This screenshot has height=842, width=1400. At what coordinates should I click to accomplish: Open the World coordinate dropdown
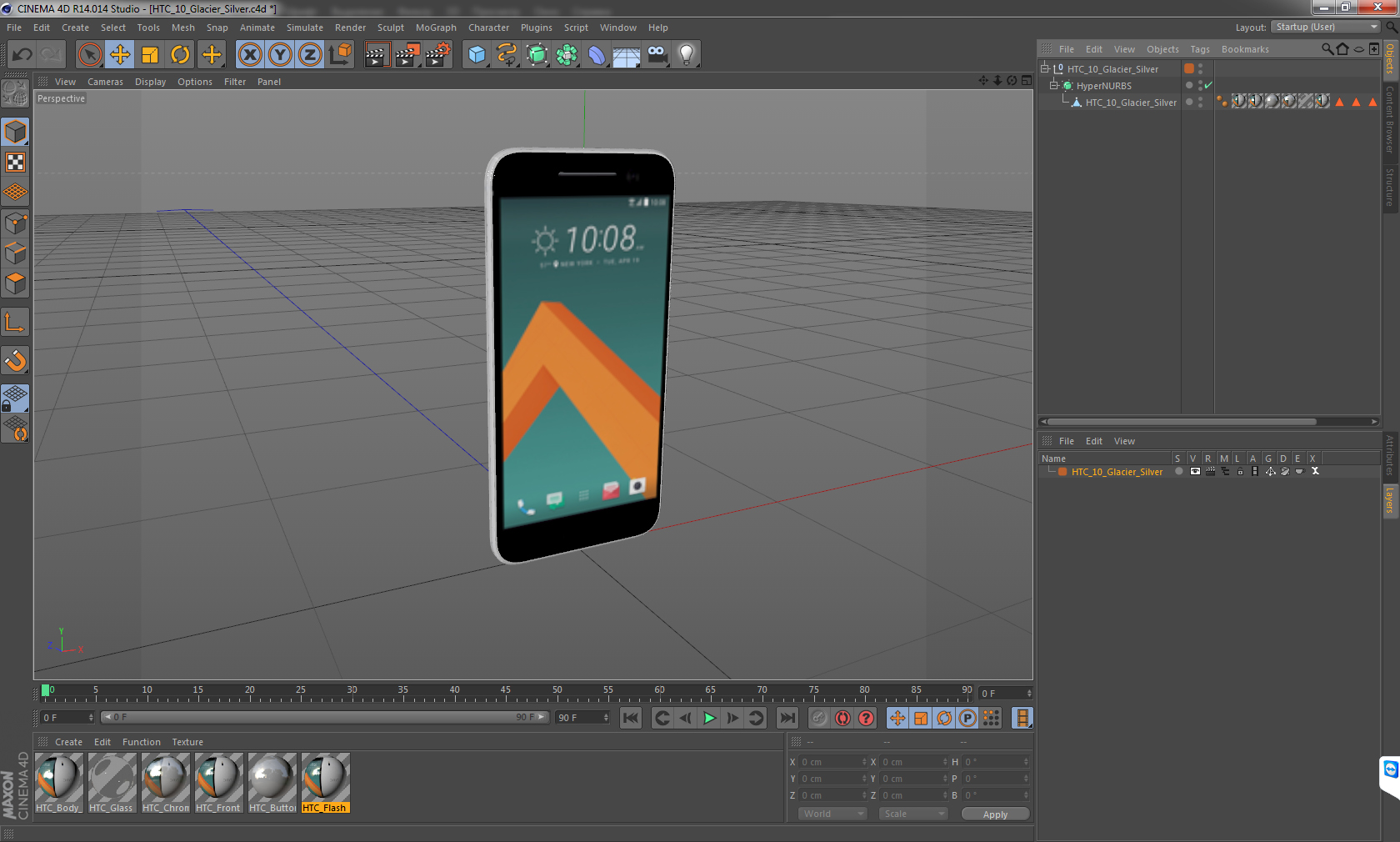click(x=832, y=814)
